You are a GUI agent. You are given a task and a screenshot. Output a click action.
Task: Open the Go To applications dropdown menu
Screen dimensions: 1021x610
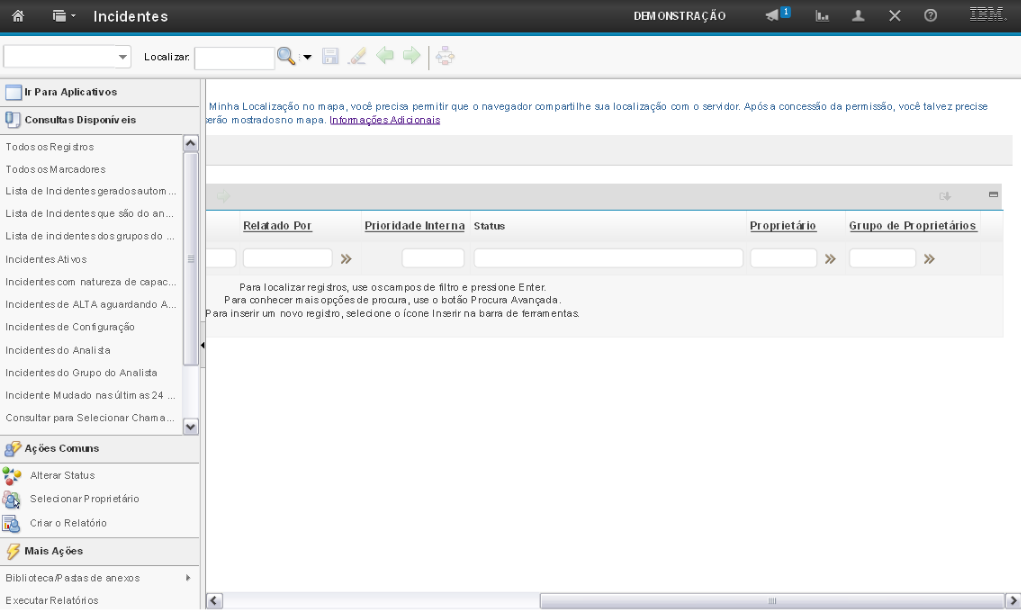click(x=62, y=16)
